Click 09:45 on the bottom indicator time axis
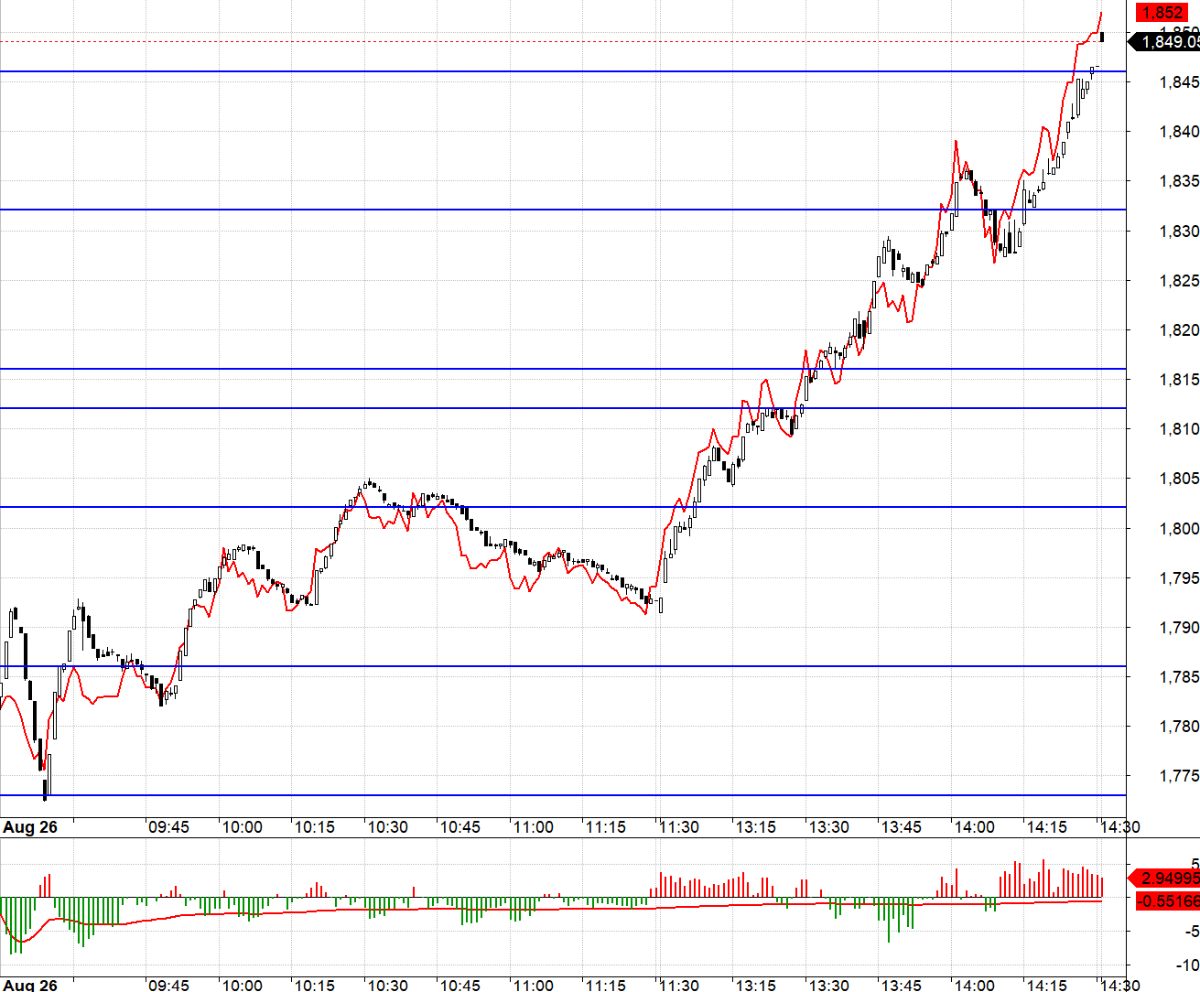Viewport: 1200px width, 992px height. coord(168,985)
